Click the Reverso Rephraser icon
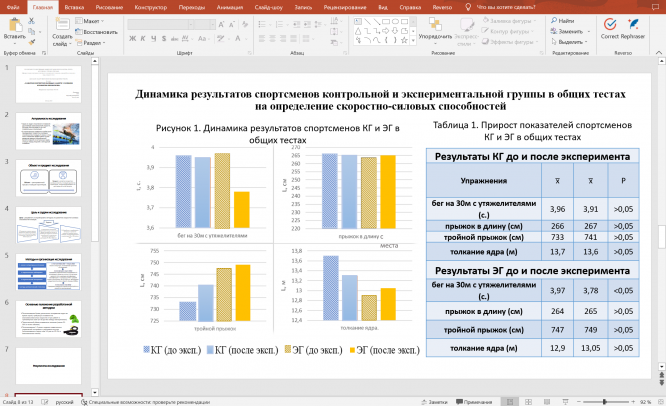Viewport: 666px width, 406px height. tap(636, 24)
